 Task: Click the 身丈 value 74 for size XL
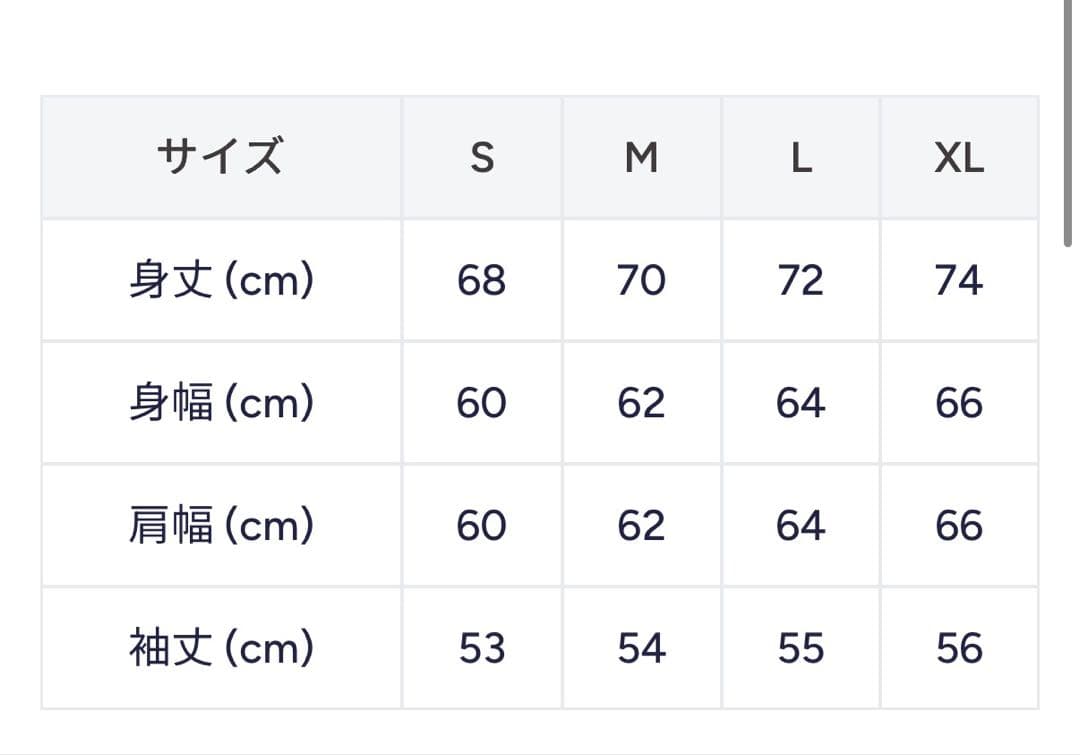coord(959,281)
